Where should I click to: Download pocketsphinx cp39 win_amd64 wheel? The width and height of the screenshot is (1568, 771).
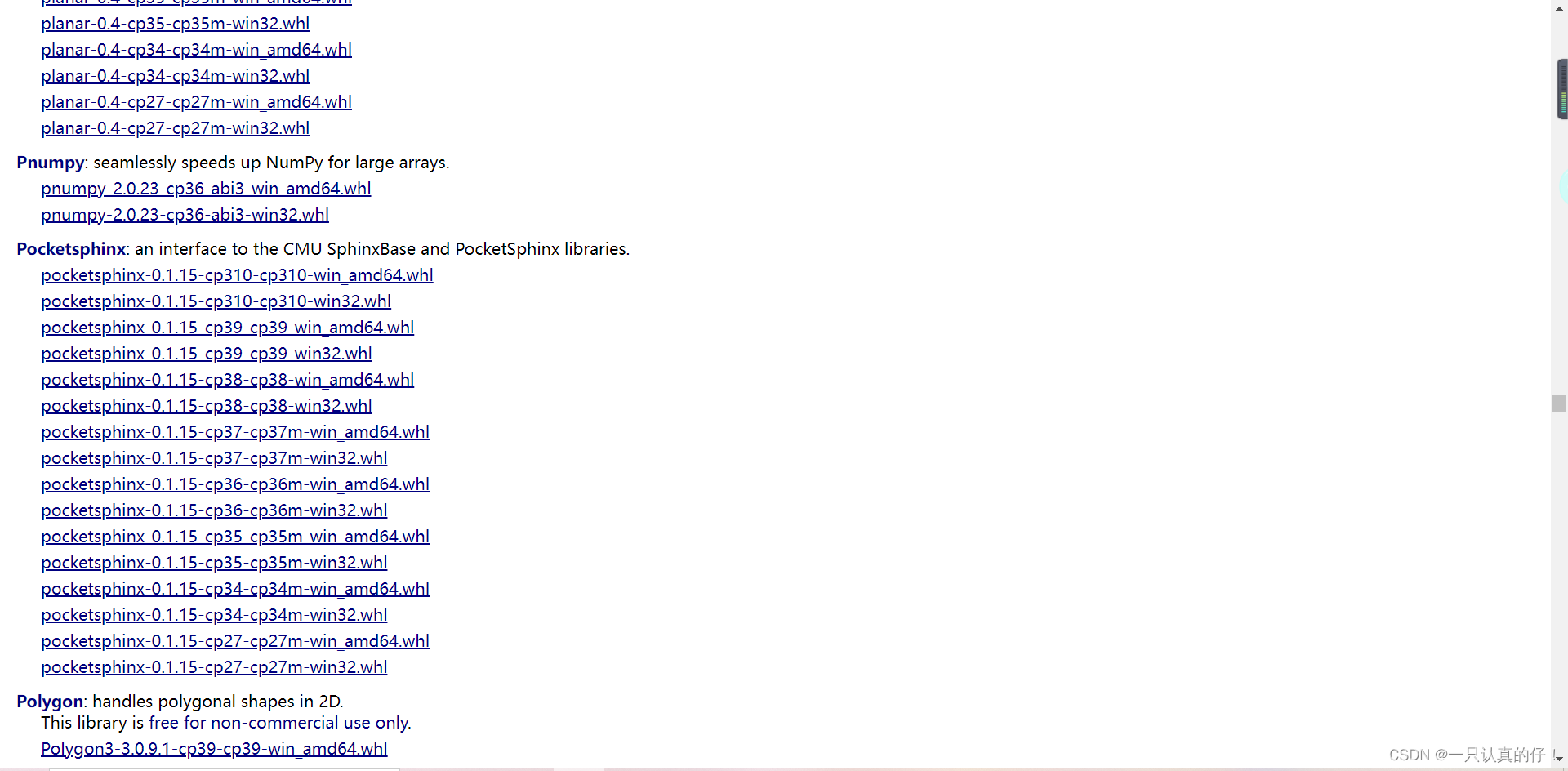(x=228, y=328)
